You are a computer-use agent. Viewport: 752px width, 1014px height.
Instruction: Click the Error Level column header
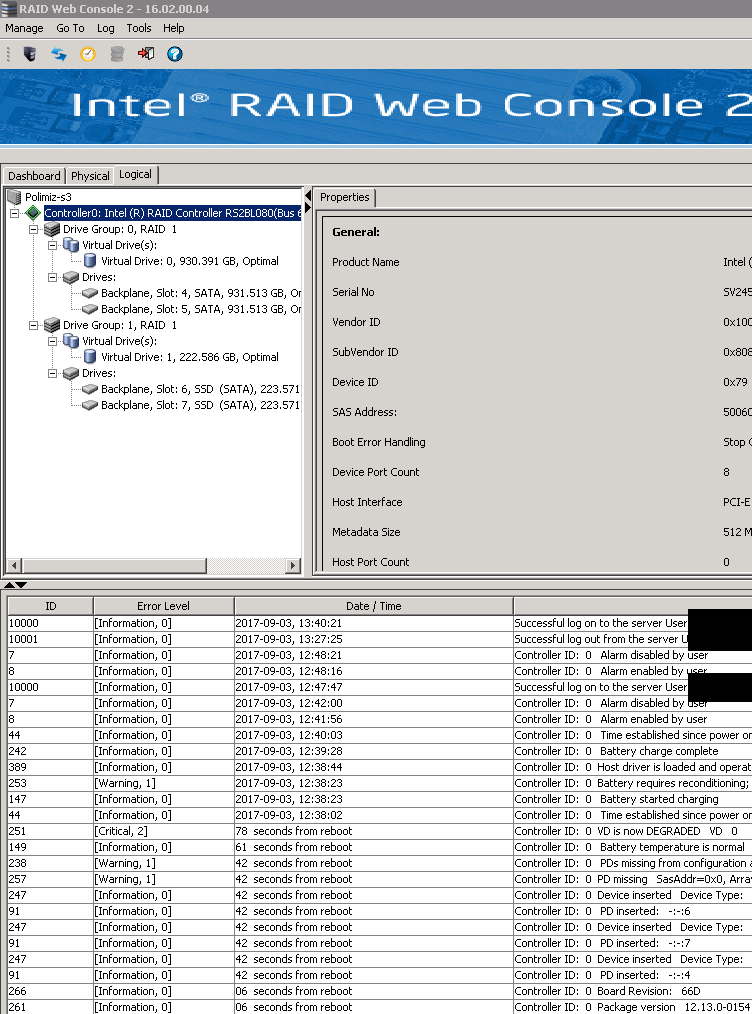click(x=163, y=606)
